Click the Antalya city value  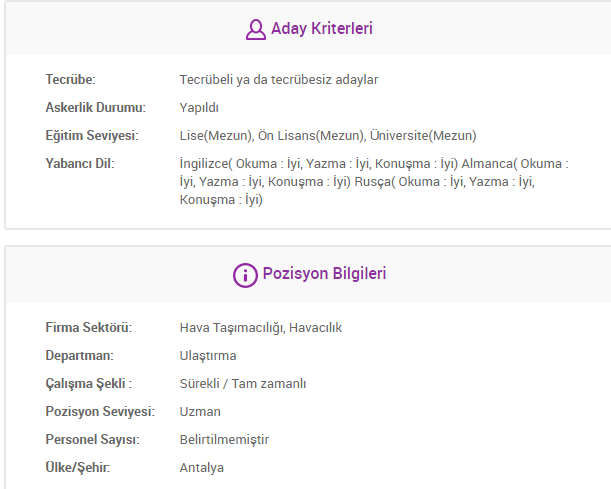pos(202,468)
